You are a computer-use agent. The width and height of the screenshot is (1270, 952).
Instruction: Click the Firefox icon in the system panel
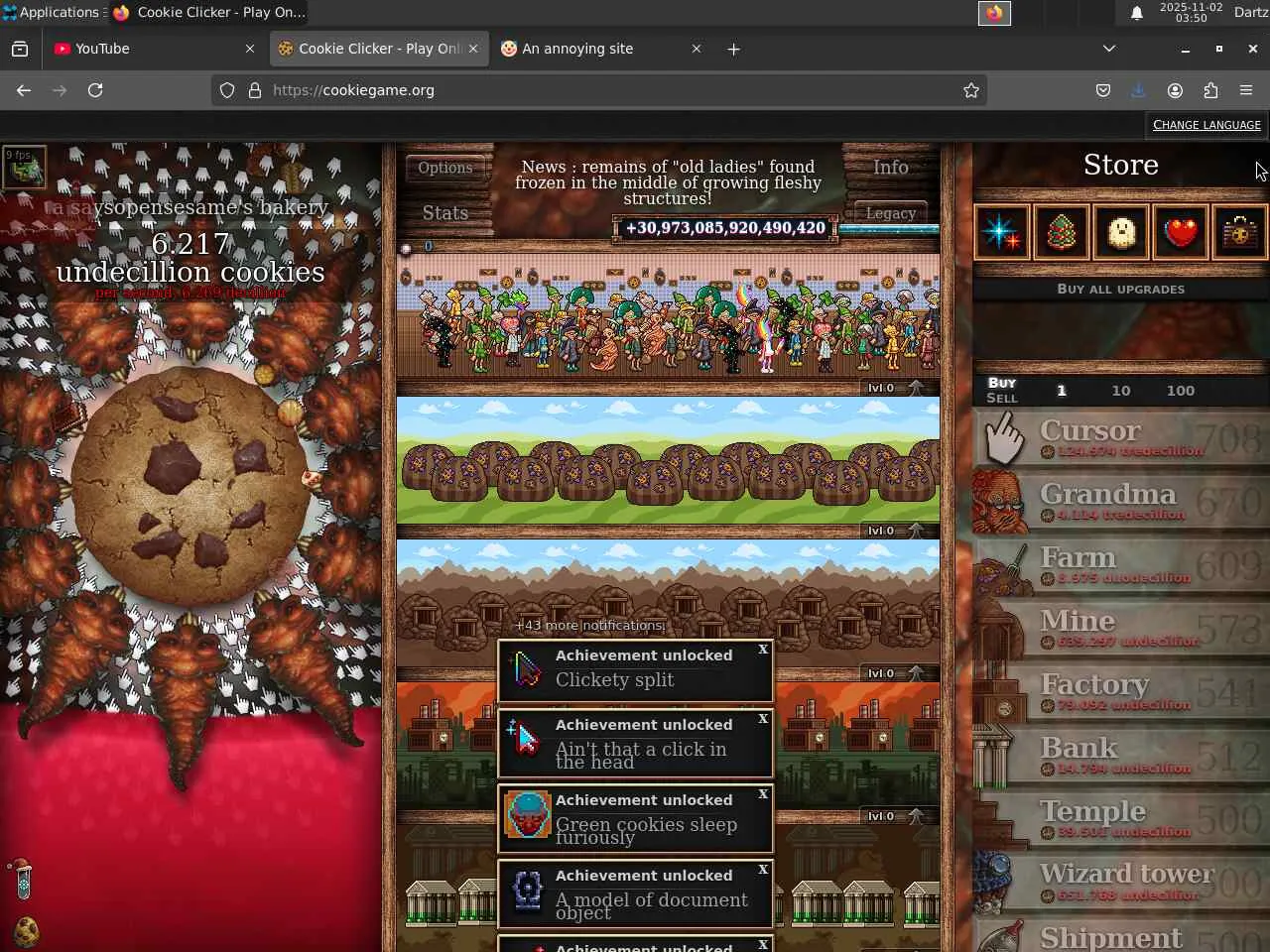pos(994,13)
